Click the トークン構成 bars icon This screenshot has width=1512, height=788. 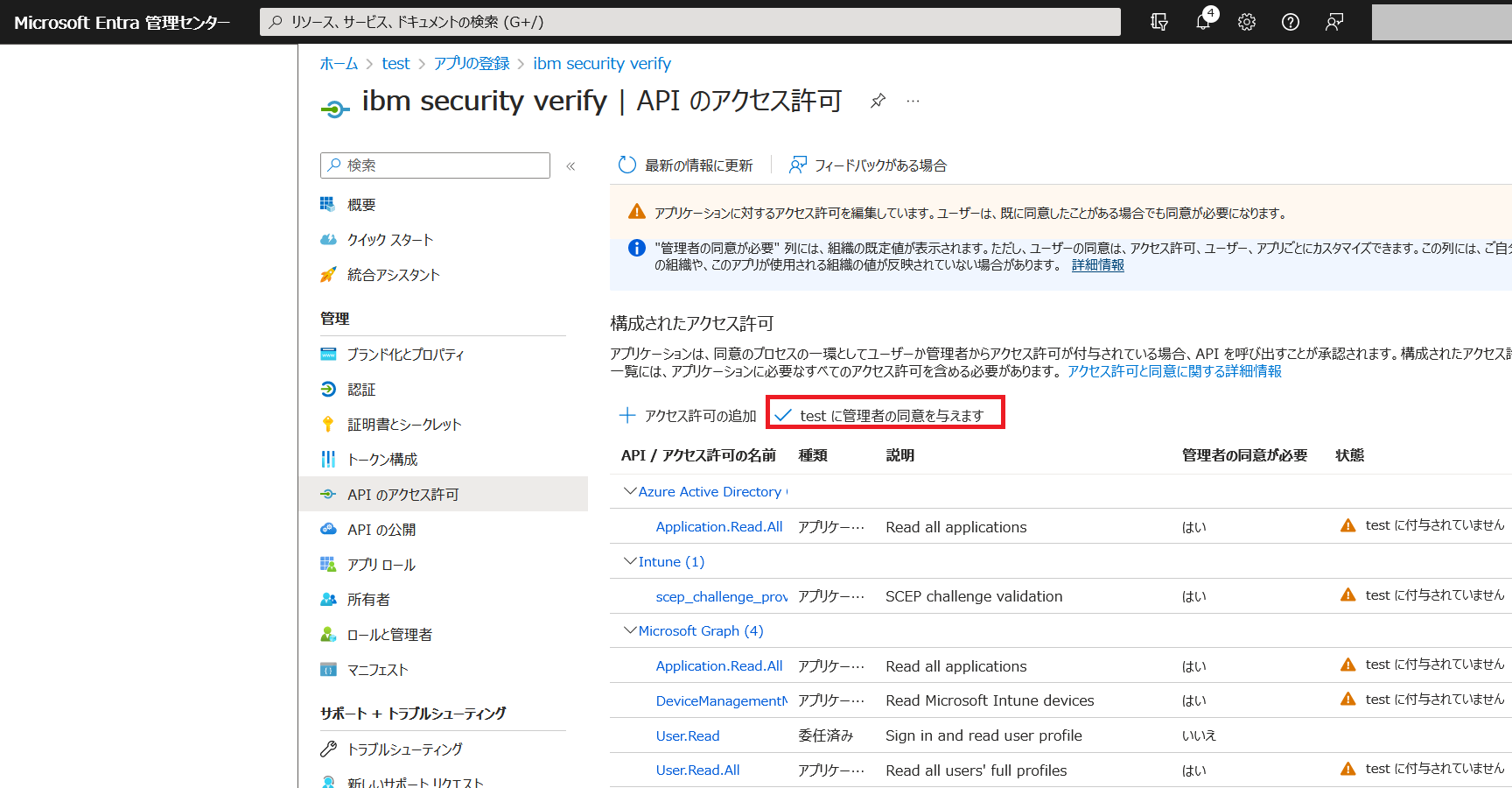328,459
